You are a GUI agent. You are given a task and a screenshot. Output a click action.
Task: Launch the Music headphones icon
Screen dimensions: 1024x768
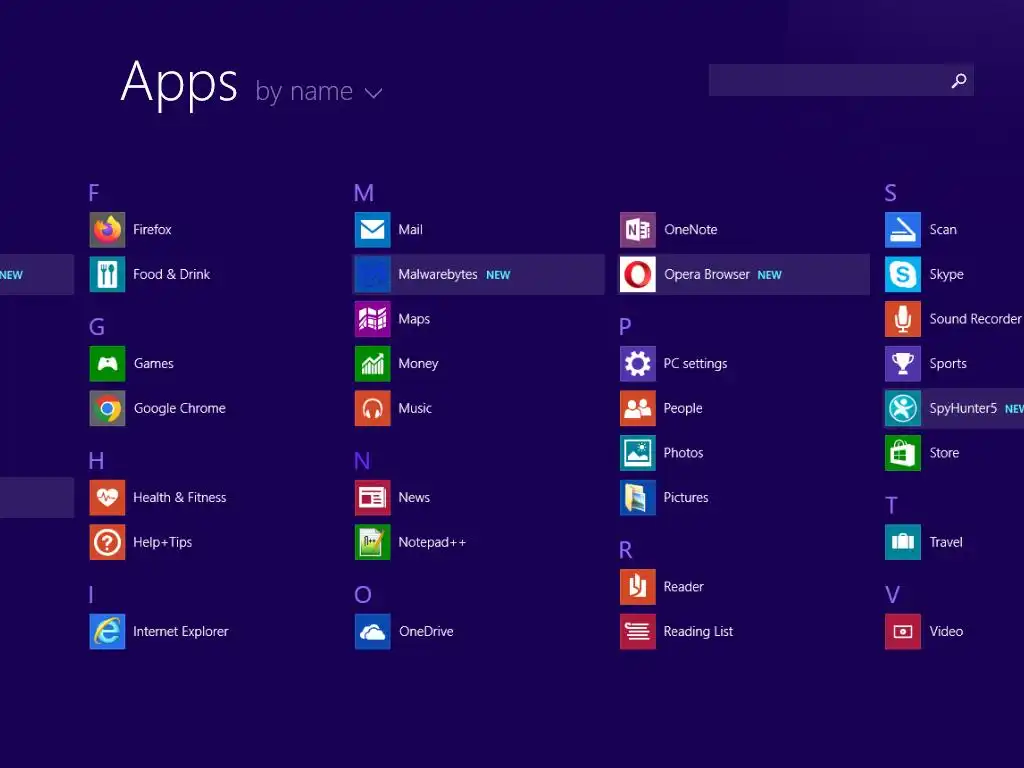pos(372,408)
